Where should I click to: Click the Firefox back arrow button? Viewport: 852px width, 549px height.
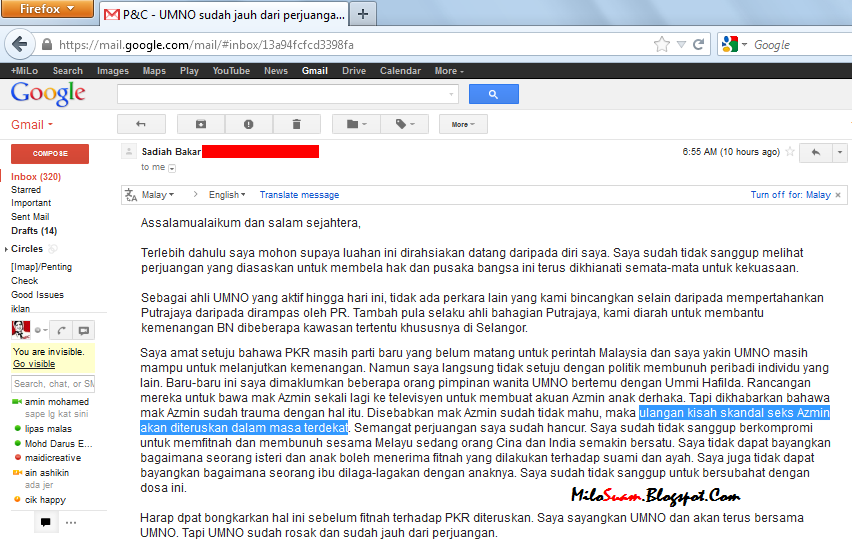point(20,44)
